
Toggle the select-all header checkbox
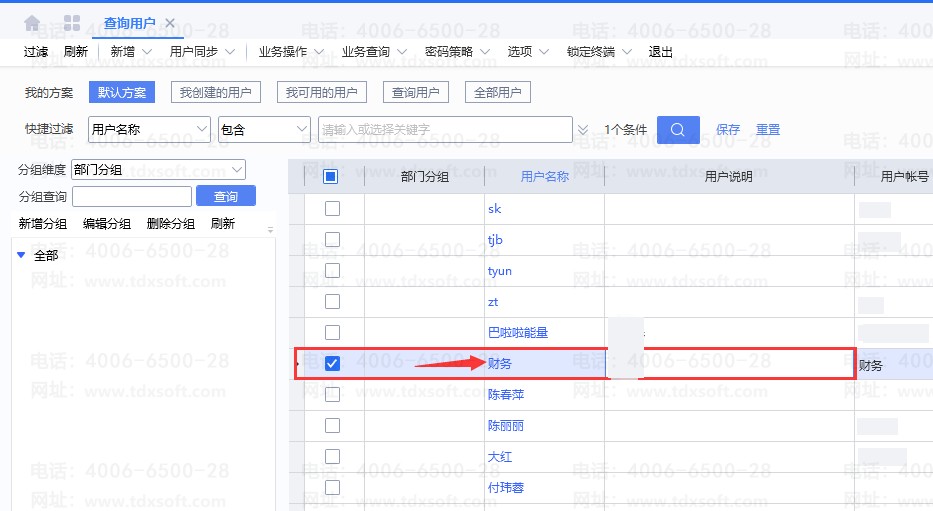pos(331,177)
